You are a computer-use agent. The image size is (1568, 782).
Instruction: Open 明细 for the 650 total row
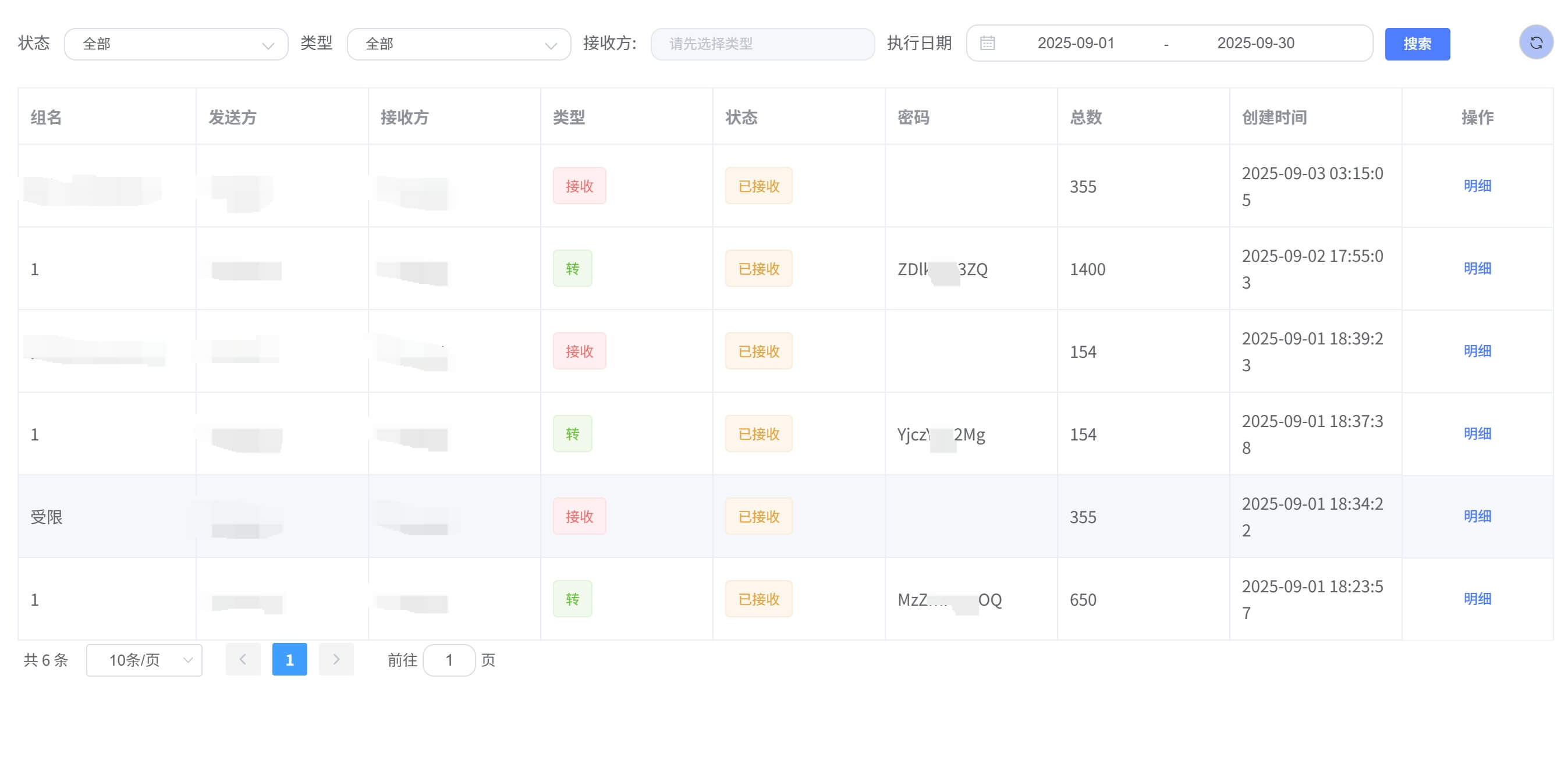[1478, 599]
